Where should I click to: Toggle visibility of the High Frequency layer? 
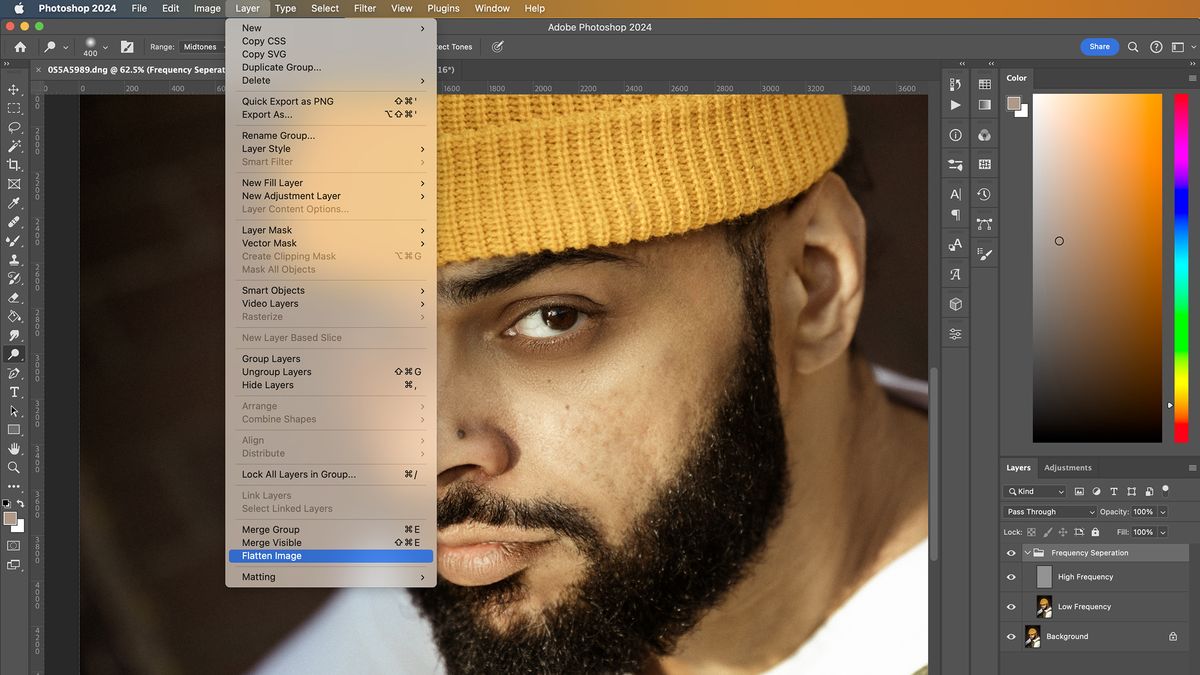1011,577
